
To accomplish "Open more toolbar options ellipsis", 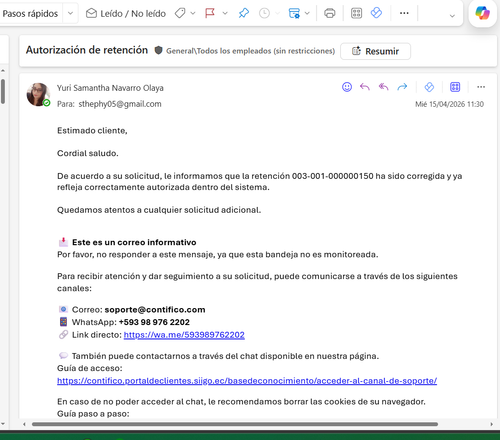I will tap(404, 13).
